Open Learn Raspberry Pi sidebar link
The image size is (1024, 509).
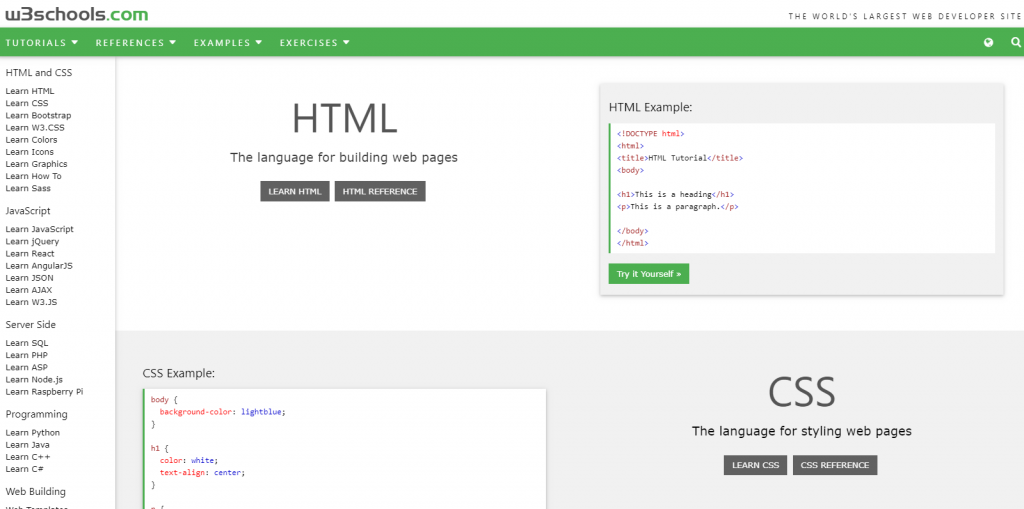44,391
